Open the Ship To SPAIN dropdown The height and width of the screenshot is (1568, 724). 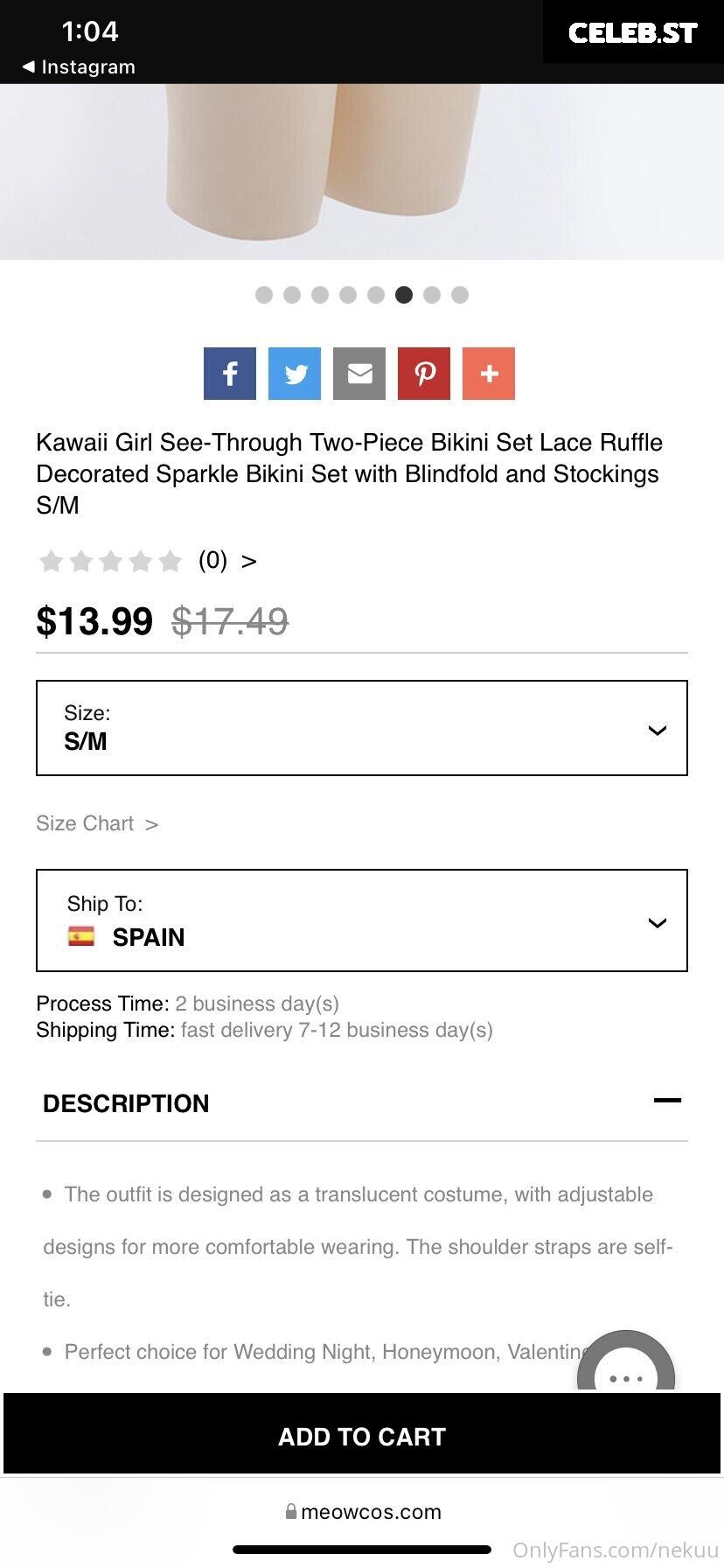362,920
